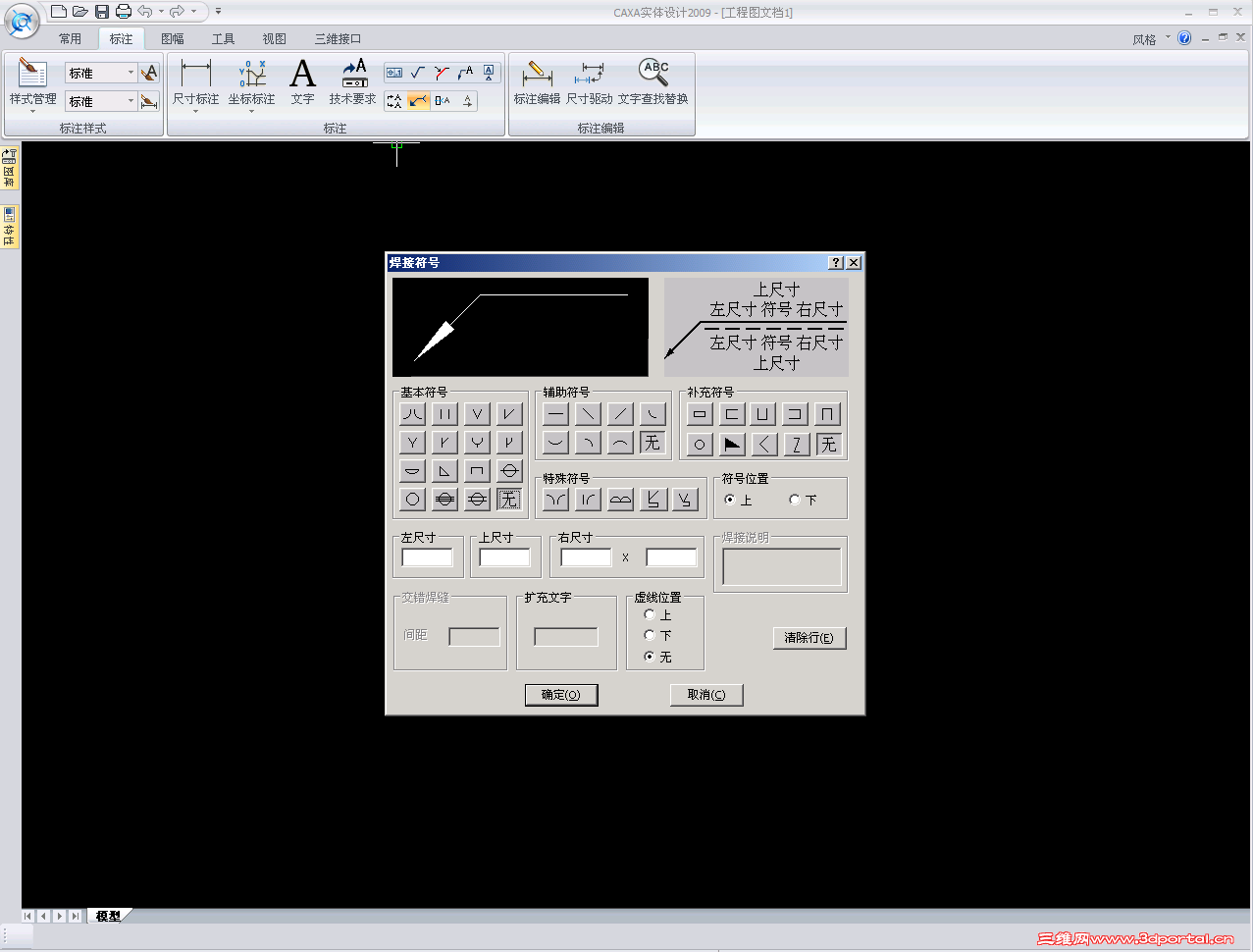Screen dimensions: 1253x952
Task: Click the open-file folder icon
Action: click(79, 12)
